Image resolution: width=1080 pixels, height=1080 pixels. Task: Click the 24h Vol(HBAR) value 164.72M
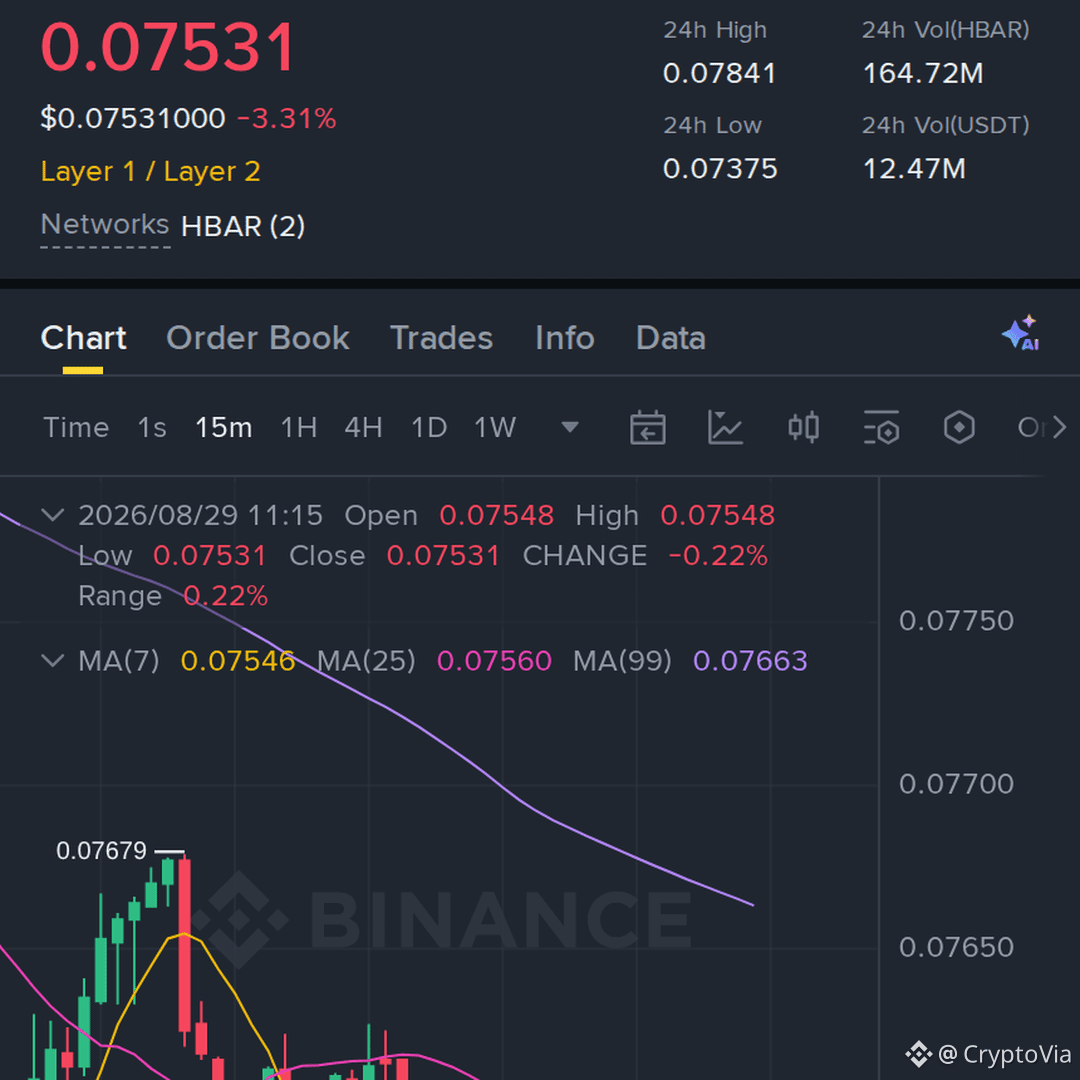(x=923, y=74)
